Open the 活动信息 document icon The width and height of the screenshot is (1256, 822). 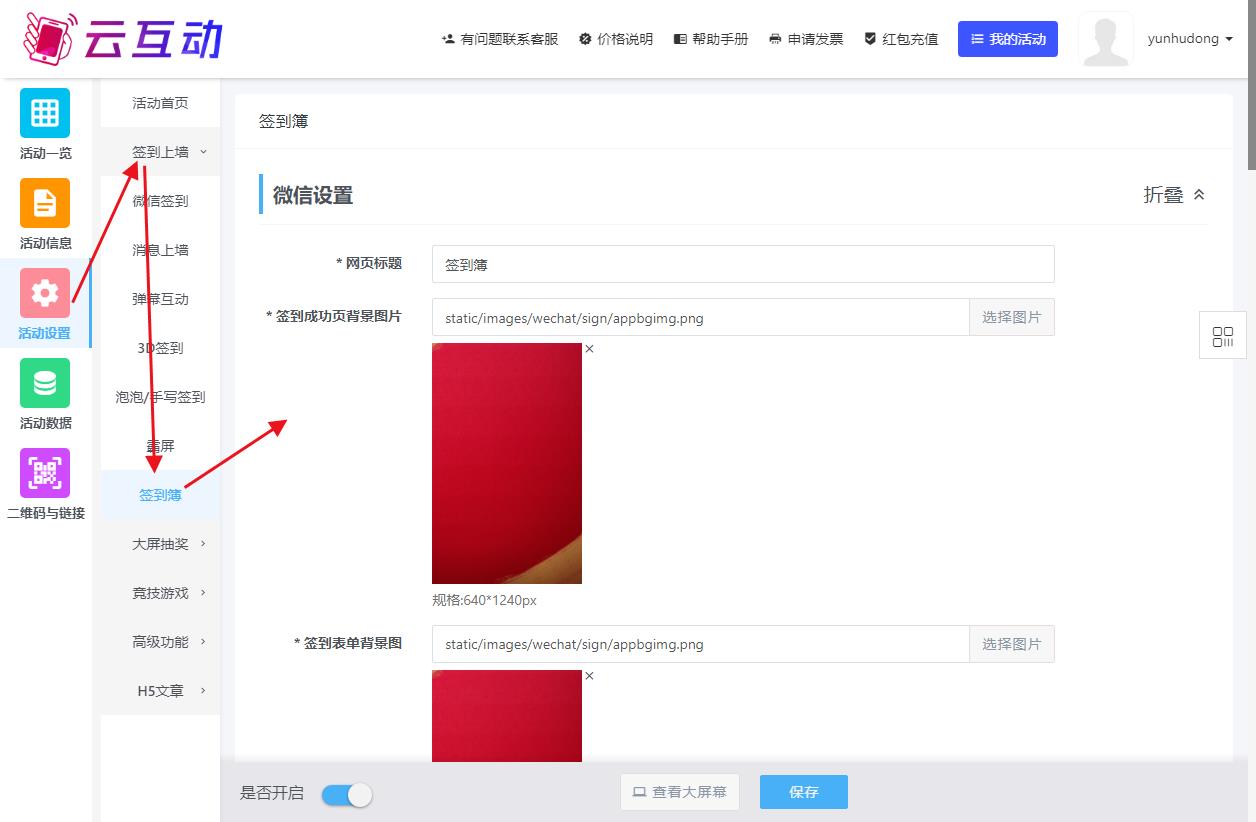[45, 203]
